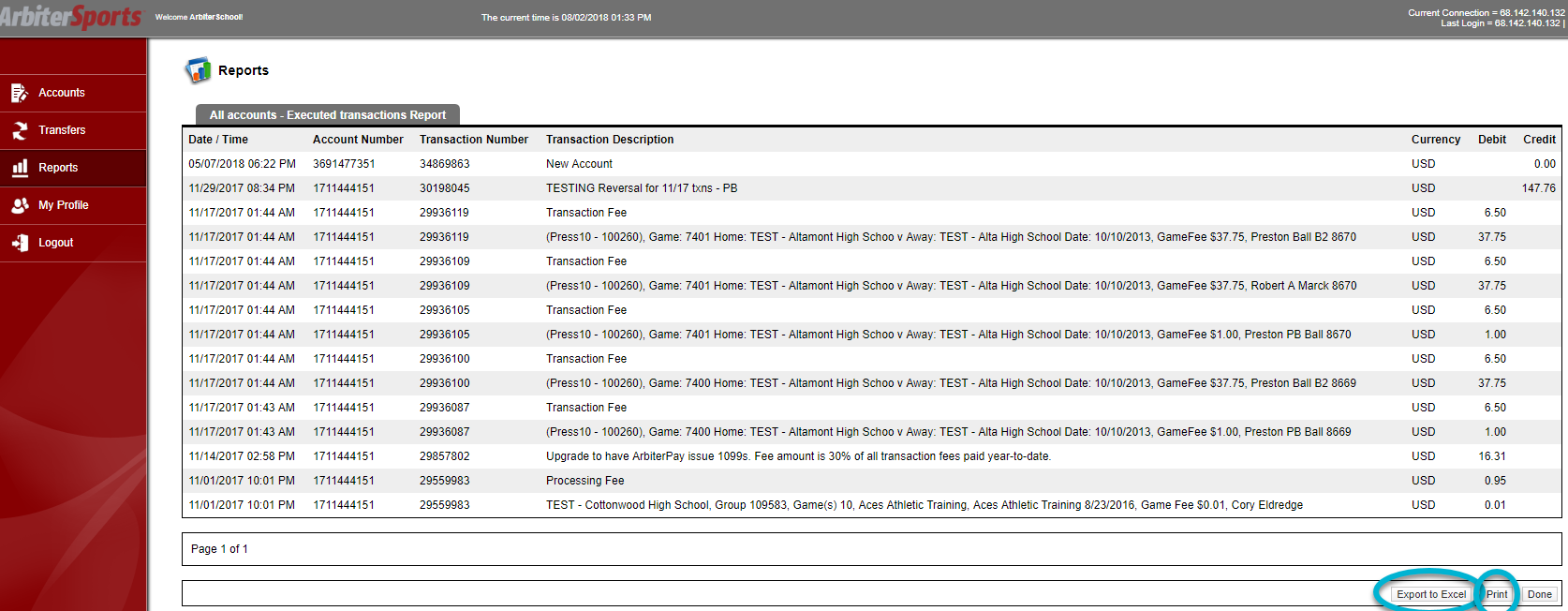Click the Accounts sidebar icon

(x=20, y=93)
